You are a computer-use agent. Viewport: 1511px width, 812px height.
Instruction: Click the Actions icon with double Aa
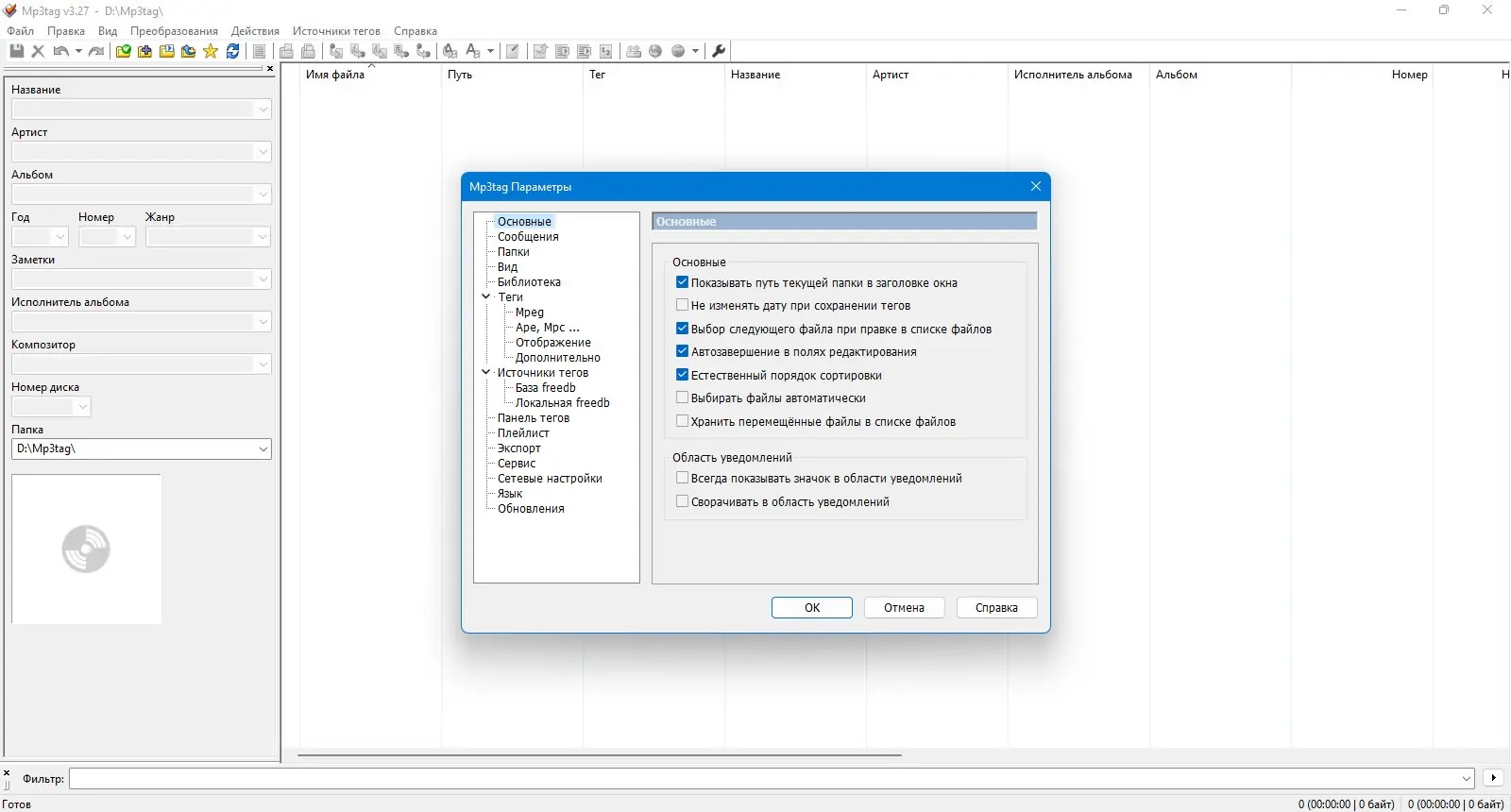tap(450, 51)
